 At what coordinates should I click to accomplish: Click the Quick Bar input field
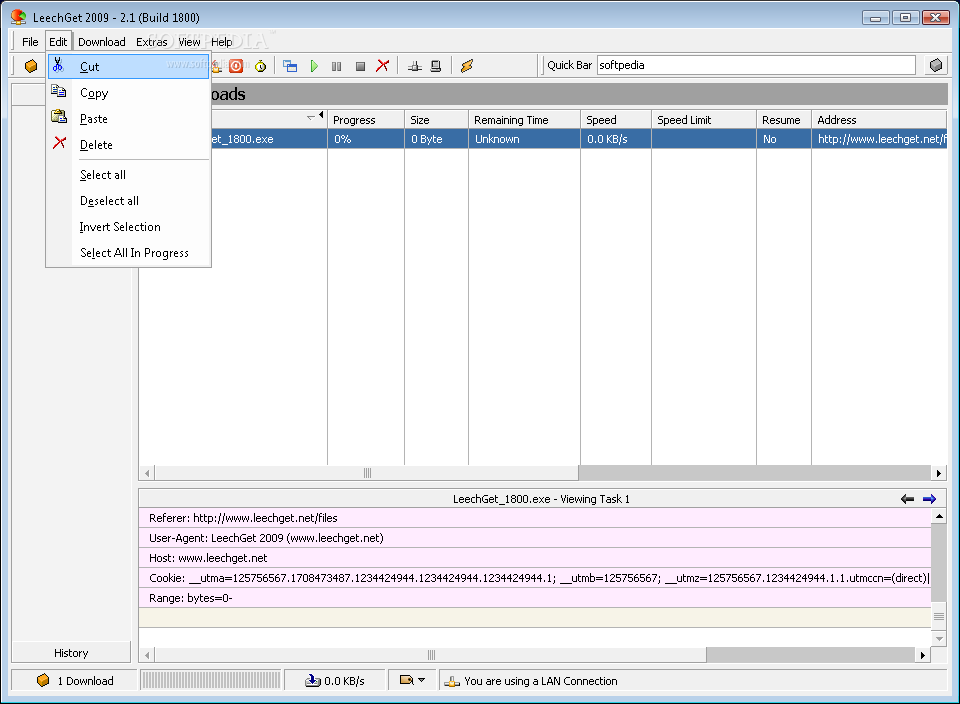click(x=756, y=65)
